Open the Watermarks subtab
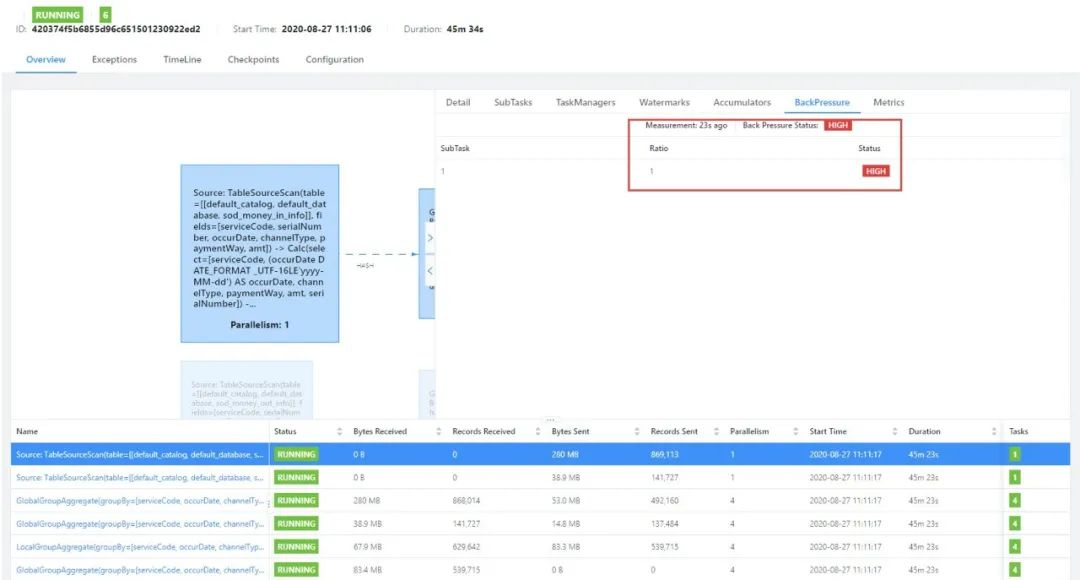 tap(664, 102)
